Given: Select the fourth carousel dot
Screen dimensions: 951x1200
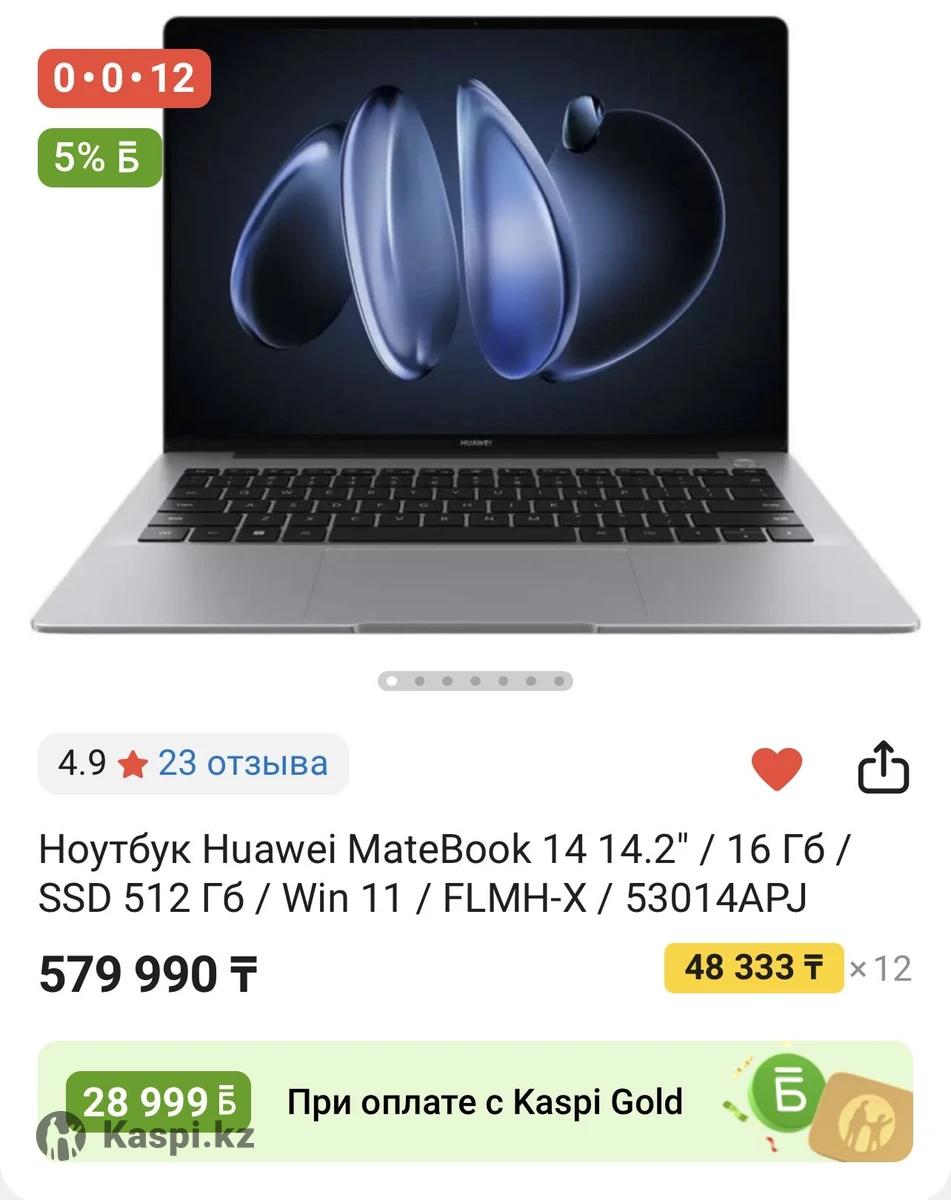Looking at the screenshot, I should pos(476,681).
